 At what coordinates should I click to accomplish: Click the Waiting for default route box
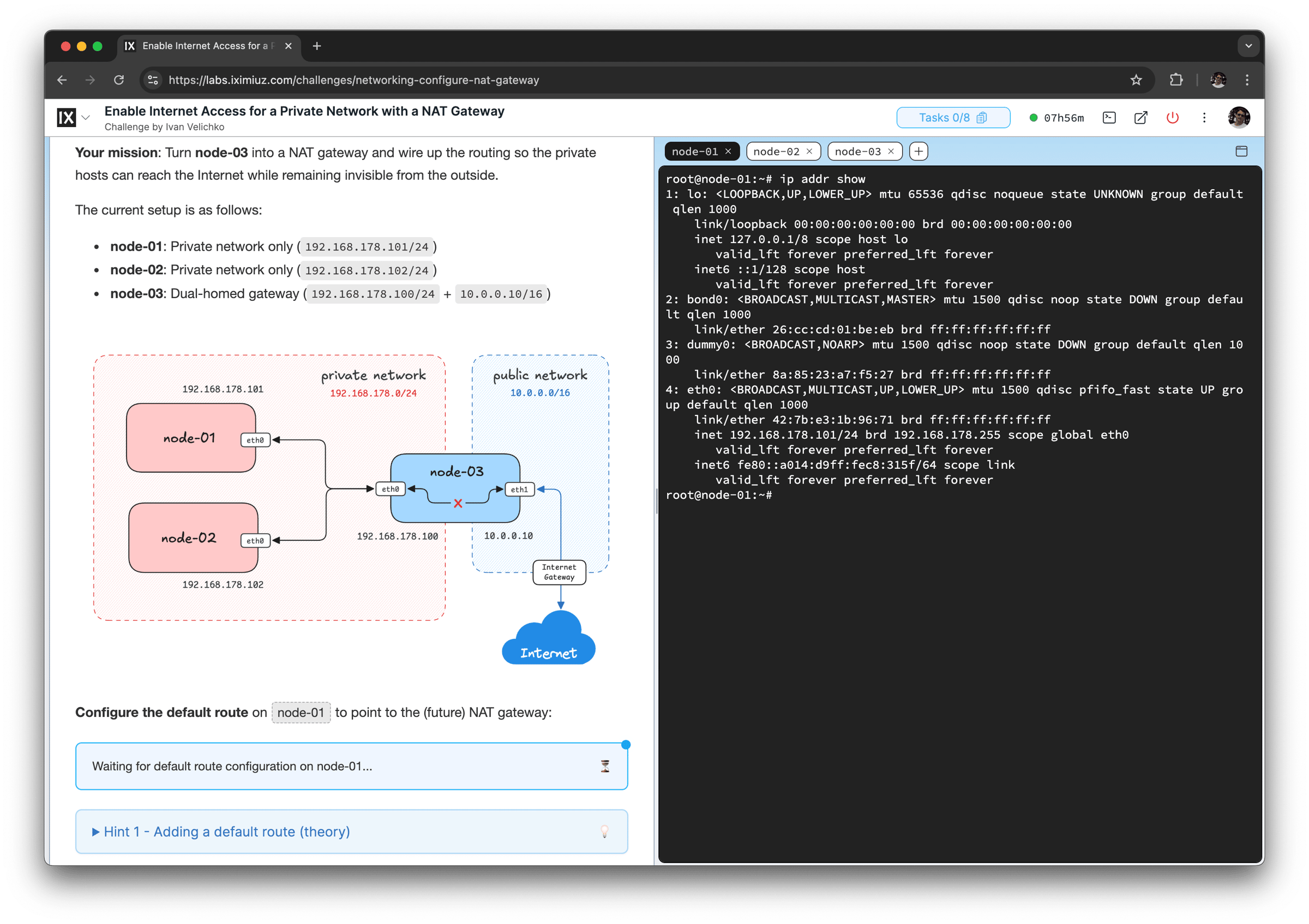click(351, 766)
